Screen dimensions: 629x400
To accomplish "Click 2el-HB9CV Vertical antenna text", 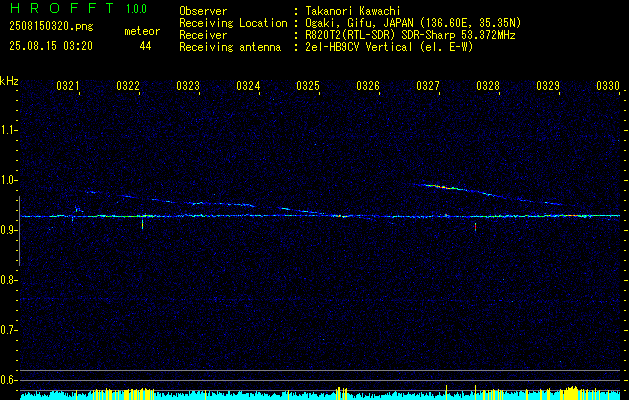I will (x=389, y=47).
